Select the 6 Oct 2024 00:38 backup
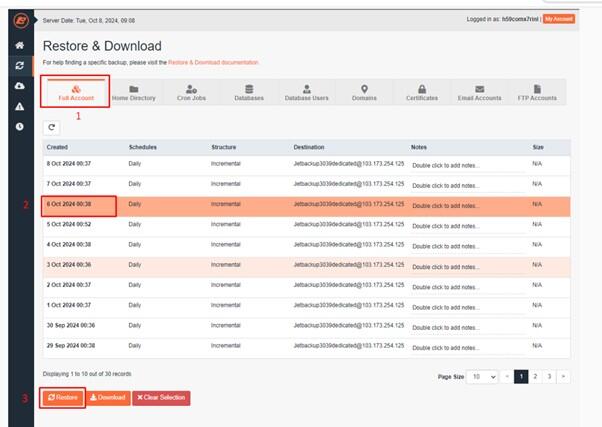Image resolution: width=602 pixels, height=427 pixels. click(306, 206)
